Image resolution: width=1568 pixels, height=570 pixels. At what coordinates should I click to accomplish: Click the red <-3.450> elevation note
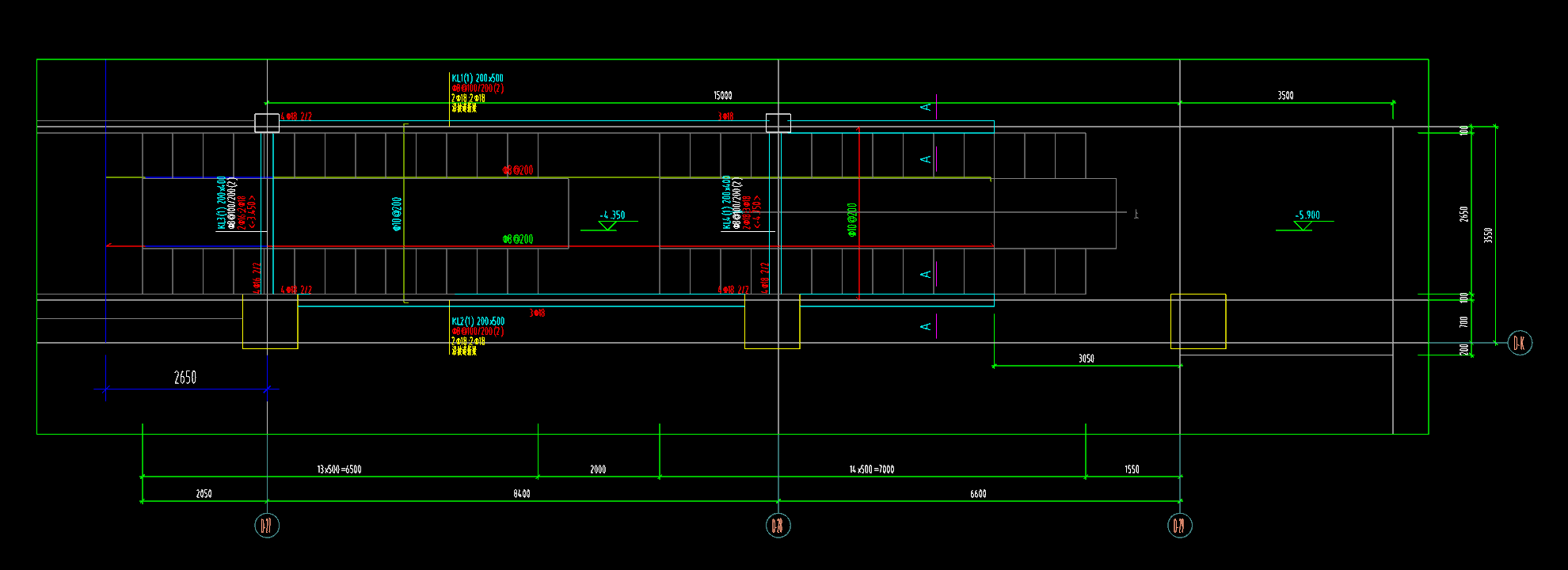252,212
